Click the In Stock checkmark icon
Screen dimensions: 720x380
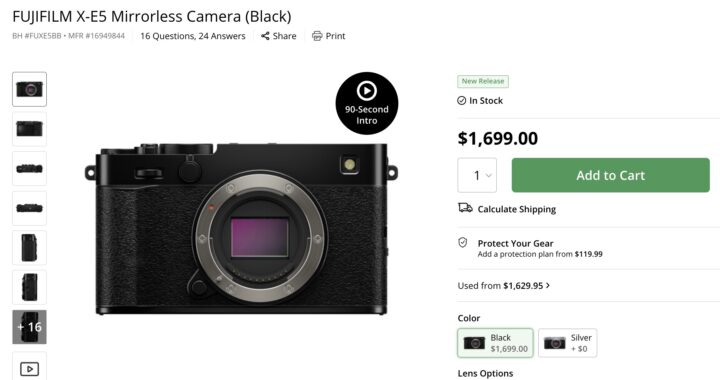coord(461,101)
